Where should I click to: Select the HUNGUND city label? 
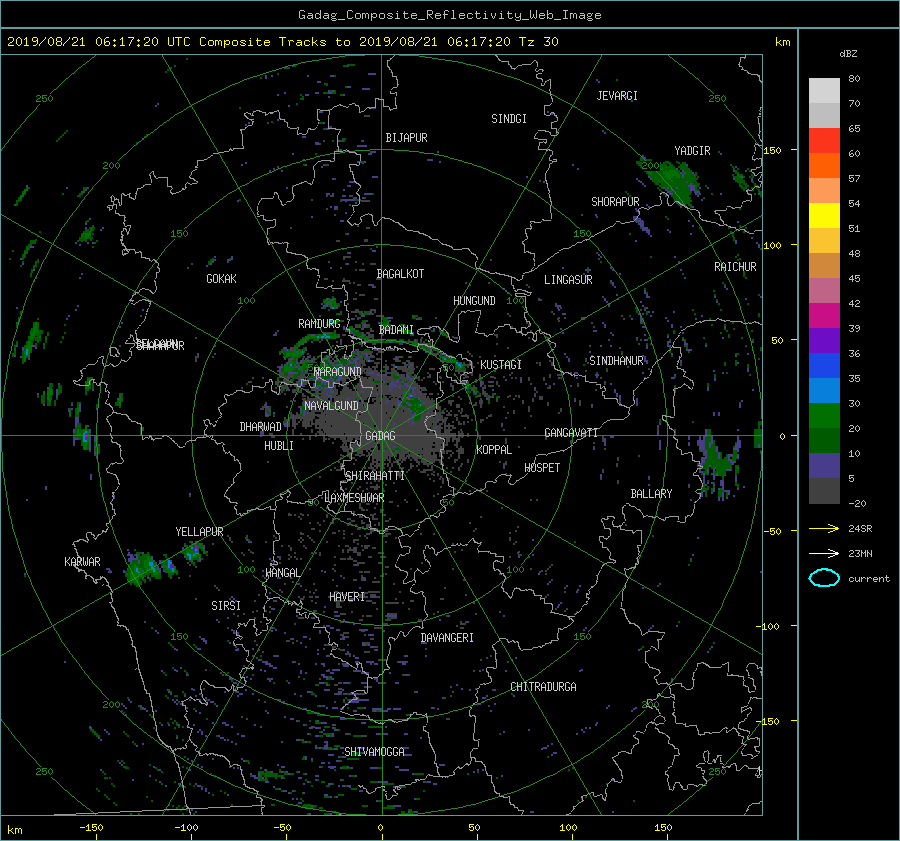(x=474, y=301)
